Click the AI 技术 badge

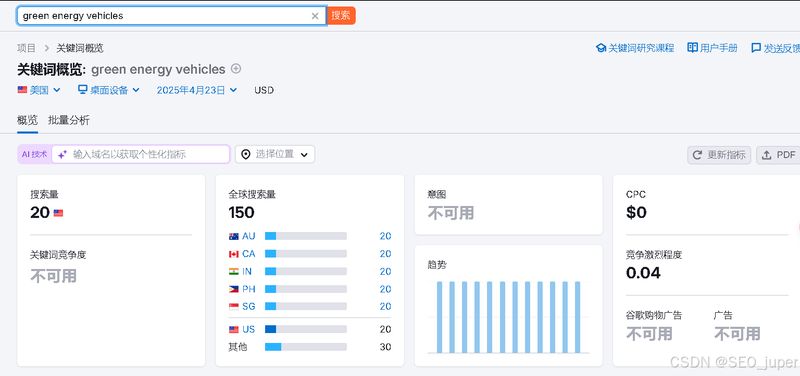pyautogui.click(x=34, y=154)
